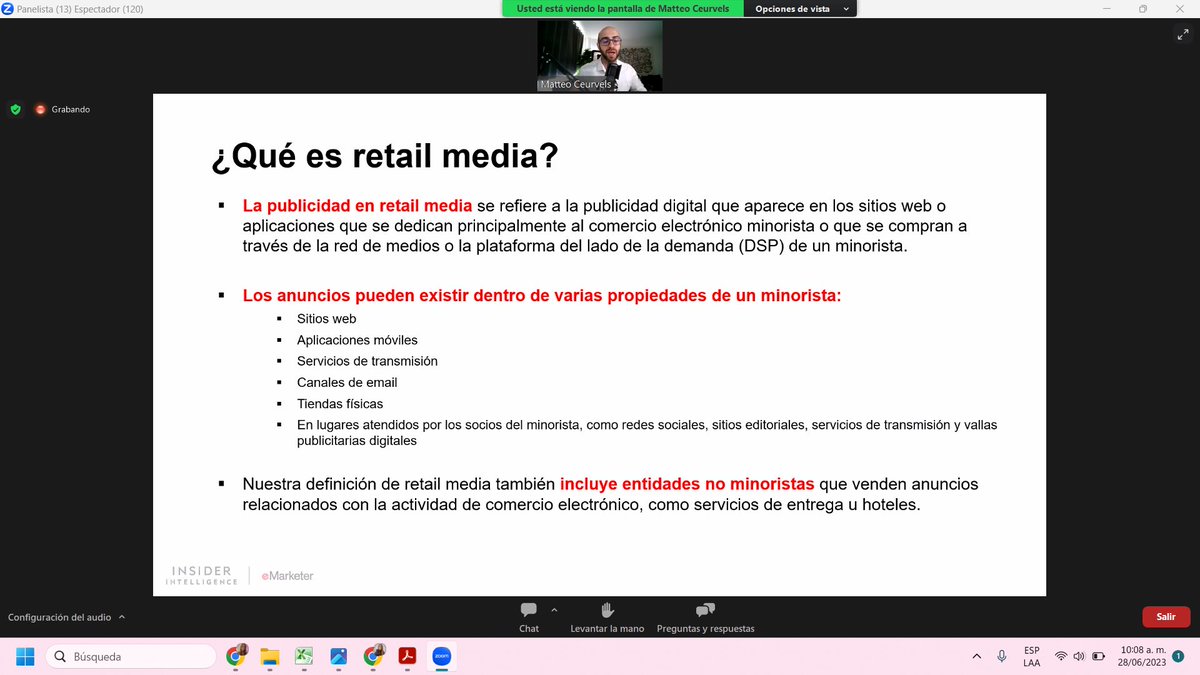1200x675 pixels.
Task: Toggle the speaker volume icon
Action: [x=1079, y=656]
